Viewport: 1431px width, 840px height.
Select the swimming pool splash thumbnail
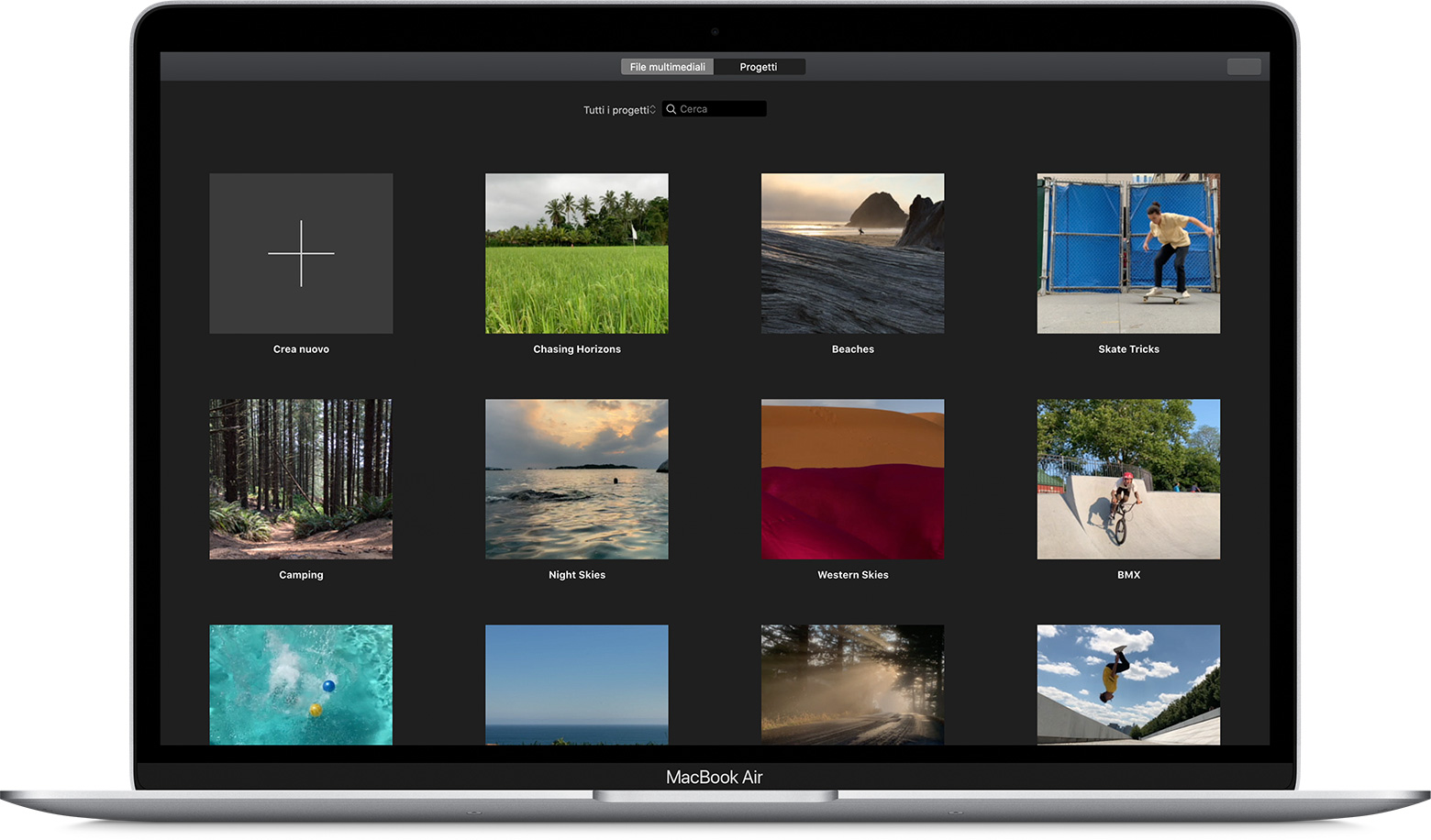coord(301,685)
